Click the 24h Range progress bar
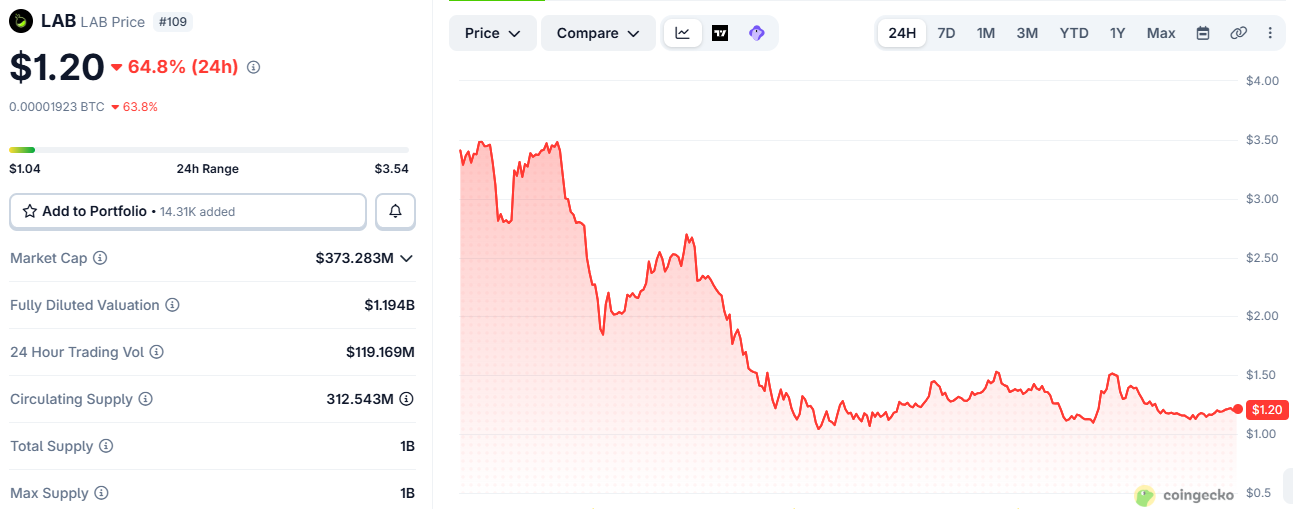 209,150
